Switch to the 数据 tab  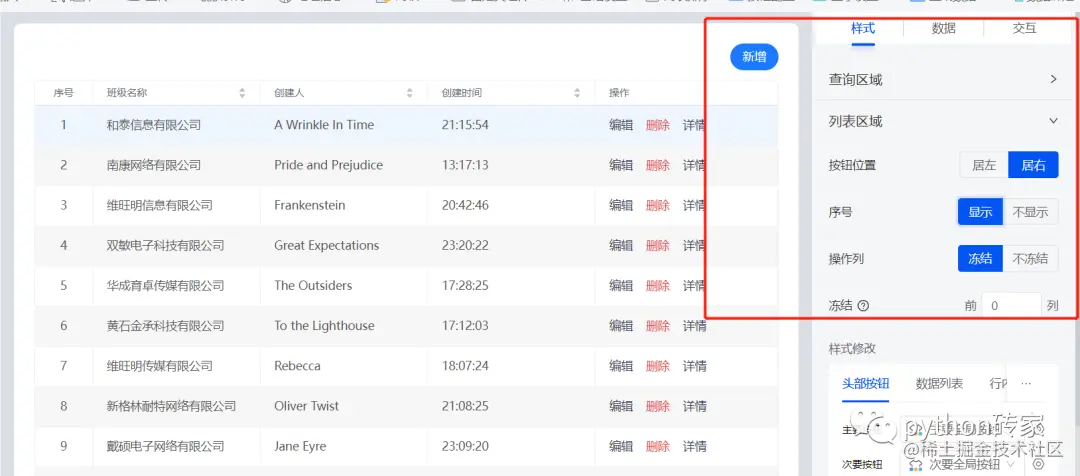[x=943, y=28]
